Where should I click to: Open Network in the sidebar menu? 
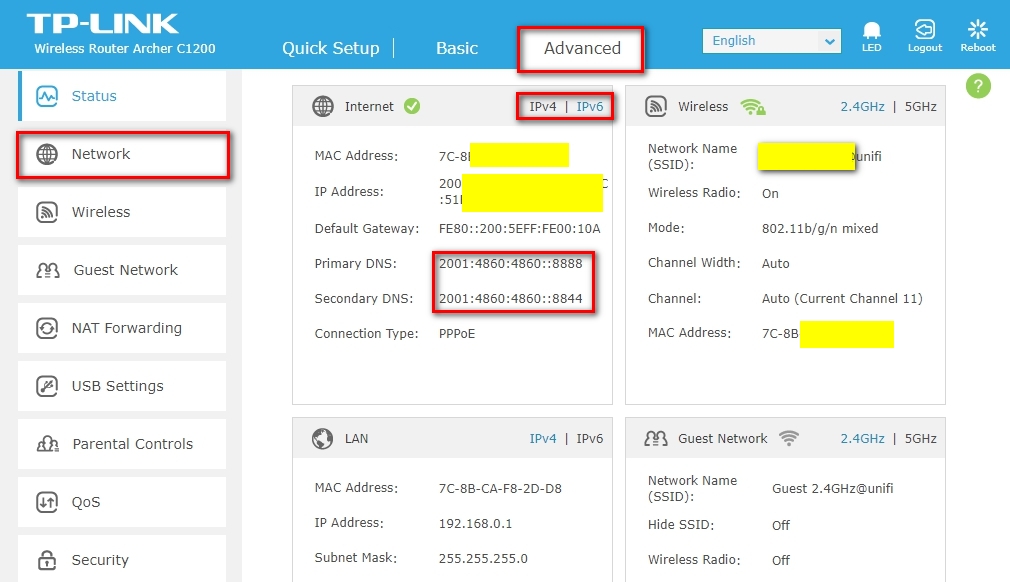pos(122,155)
